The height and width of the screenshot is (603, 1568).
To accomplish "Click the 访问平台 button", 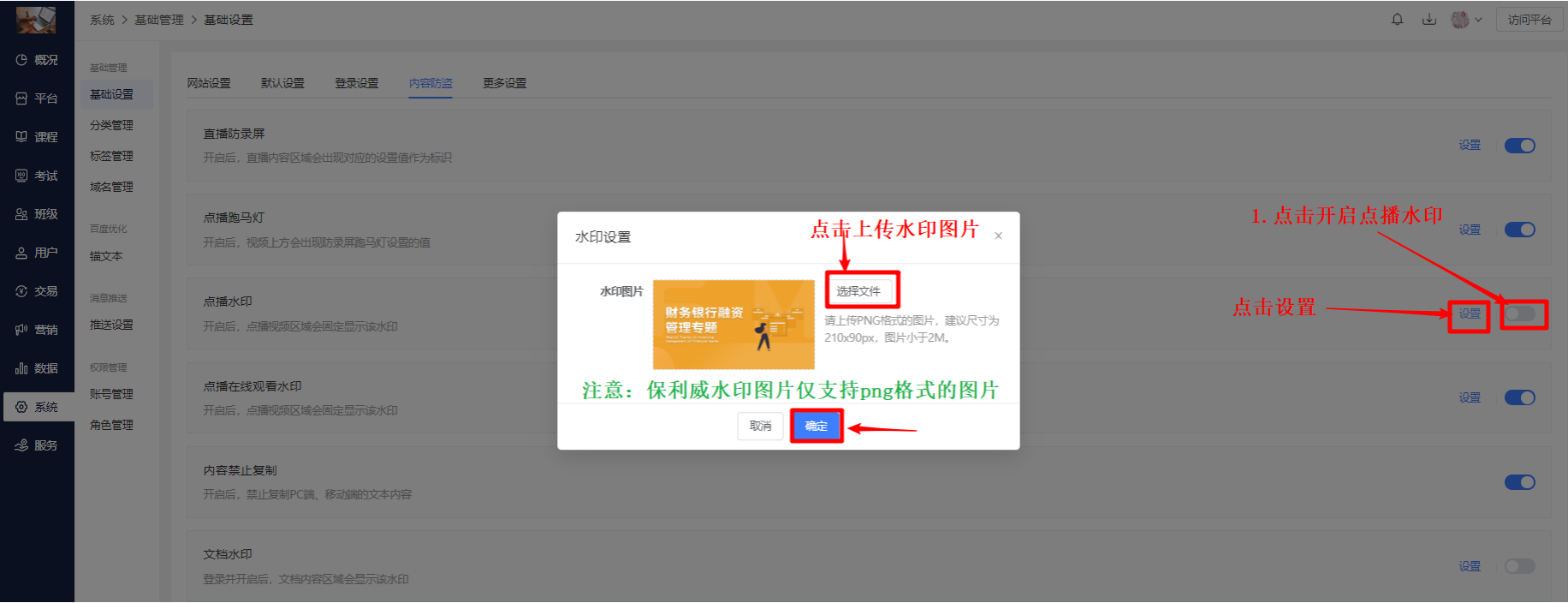I will pos(1529,20).
